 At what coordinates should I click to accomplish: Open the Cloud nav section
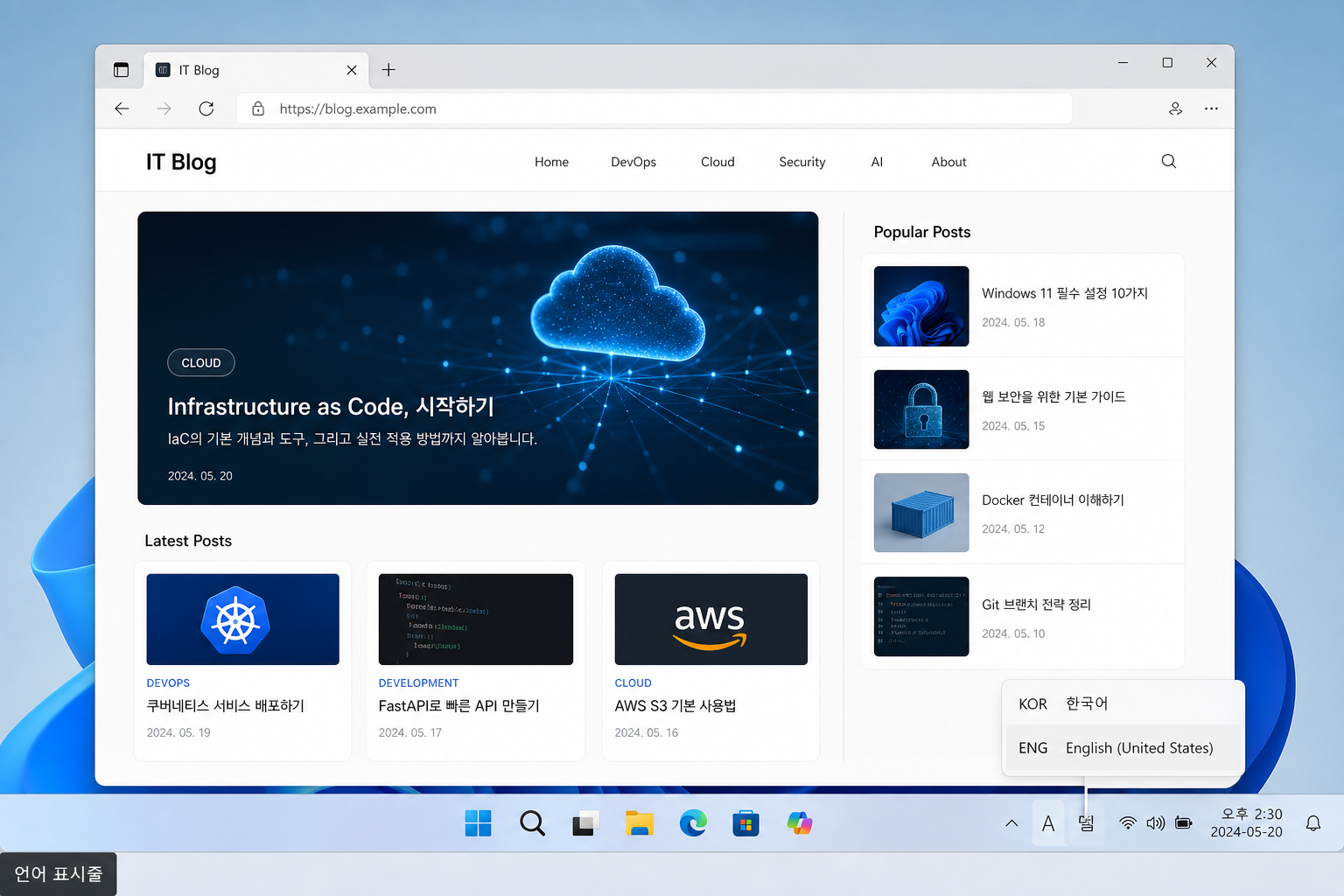pos(717,162)
